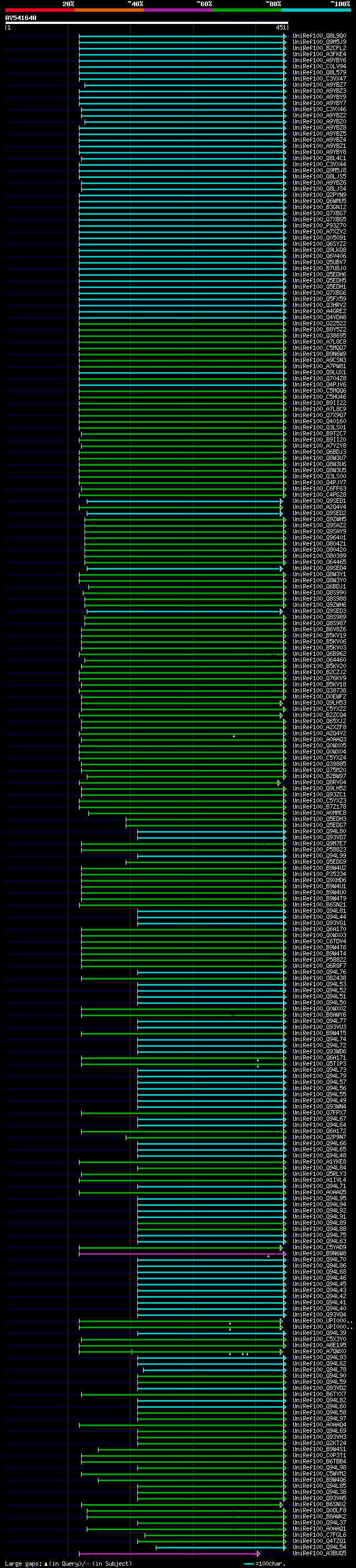This screenshot has height=1568, width=356.
Task: Select the UniRef100_Q93ZC1 label
Action: tap(319, 795)
